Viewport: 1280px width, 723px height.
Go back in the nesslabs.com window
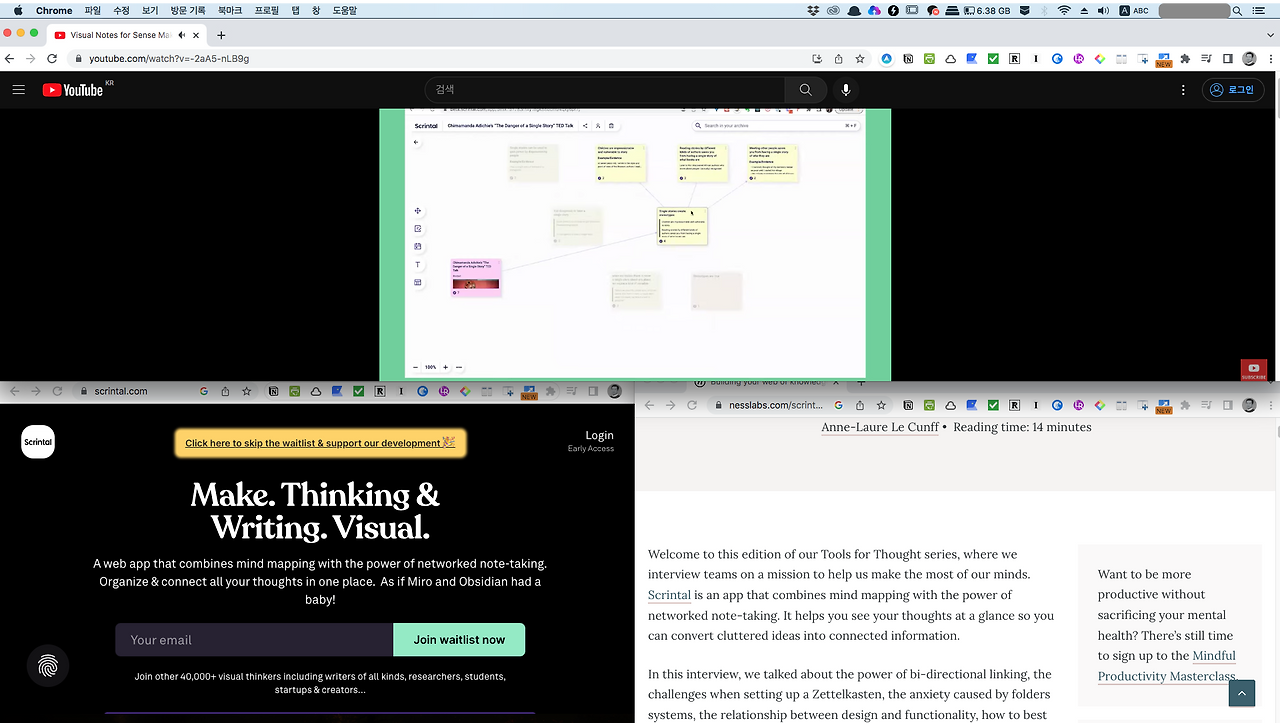click(x=648, y=405)
